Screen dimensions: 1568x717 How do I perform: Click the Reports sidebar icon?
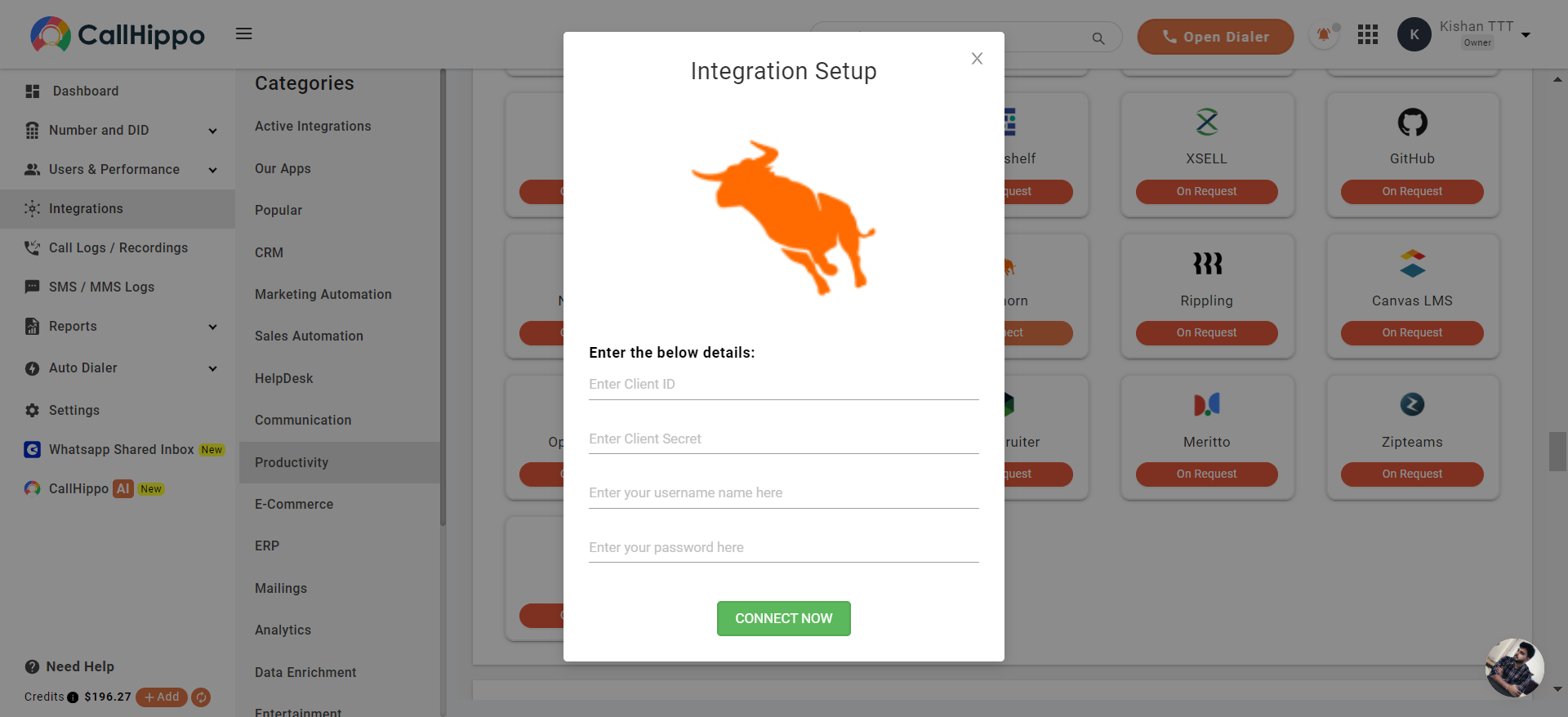click(33, 327)
